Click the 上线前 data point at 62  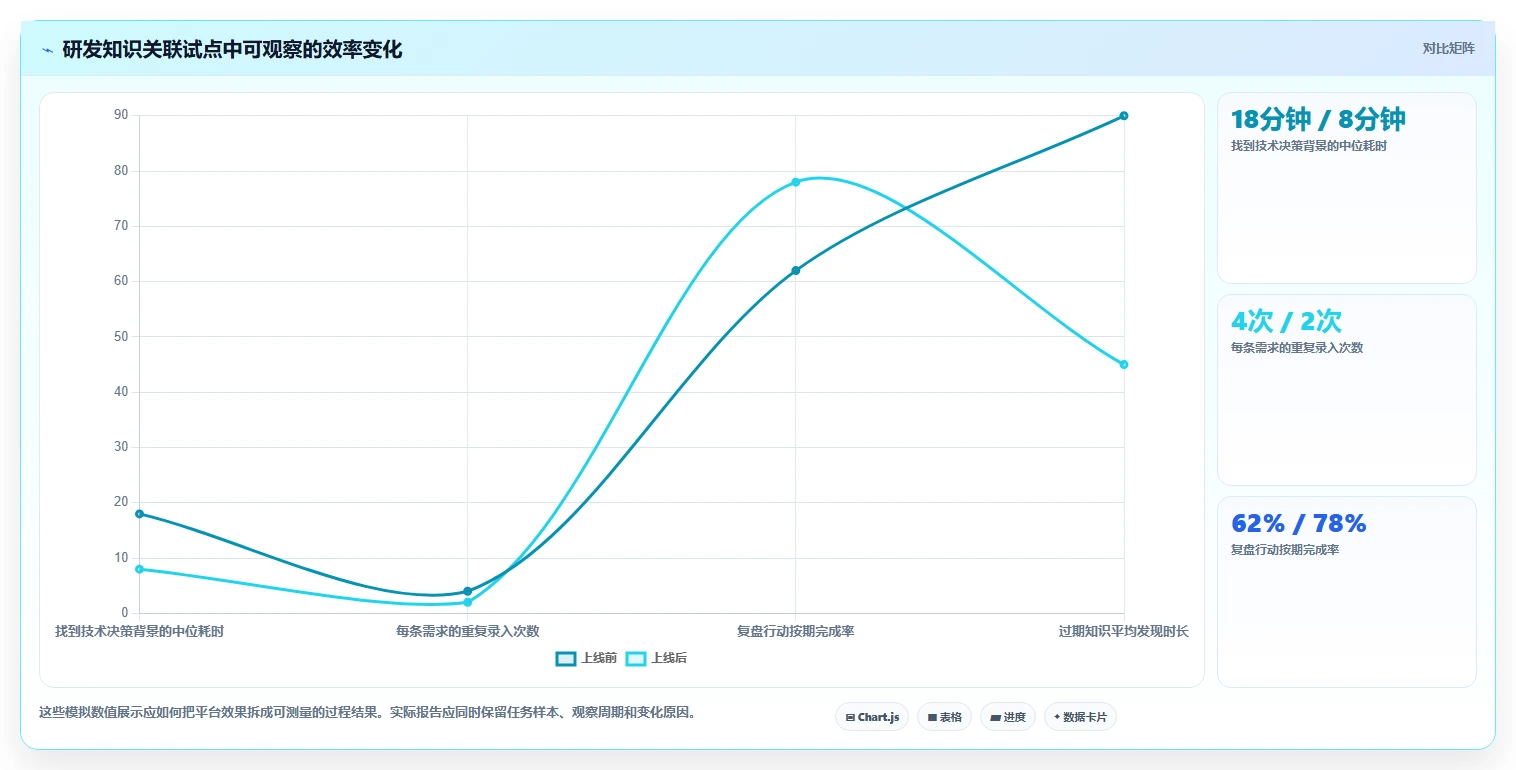point(795,270)
